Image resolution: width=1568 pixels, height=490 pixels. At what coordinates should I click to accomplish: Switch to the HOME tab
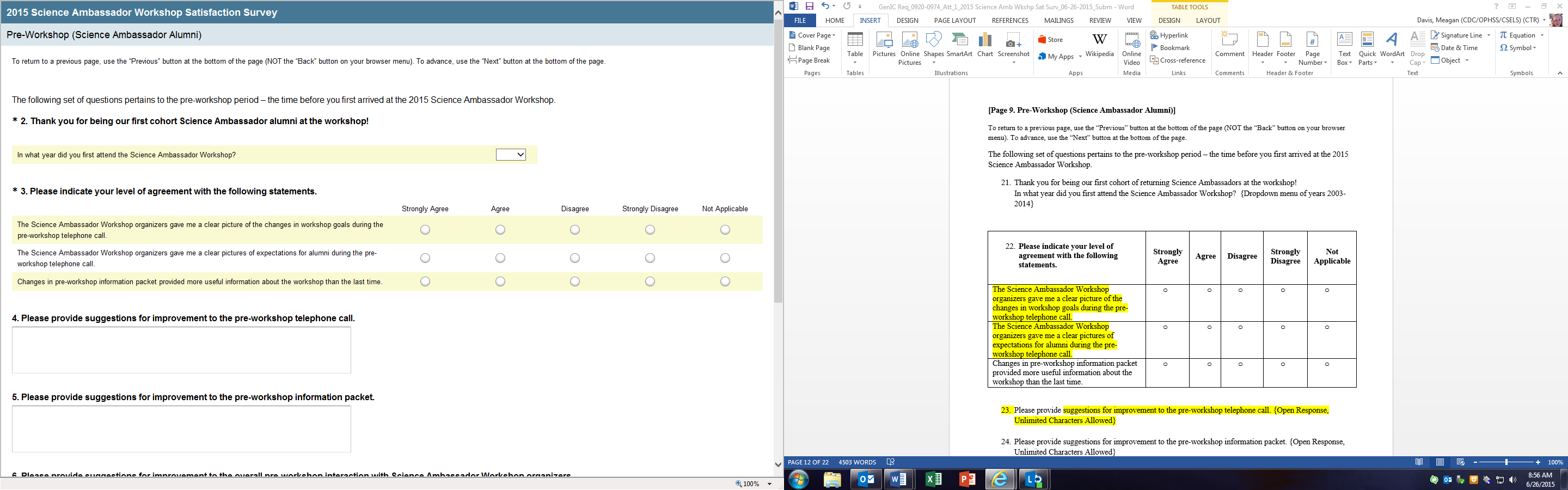(835, 21)
